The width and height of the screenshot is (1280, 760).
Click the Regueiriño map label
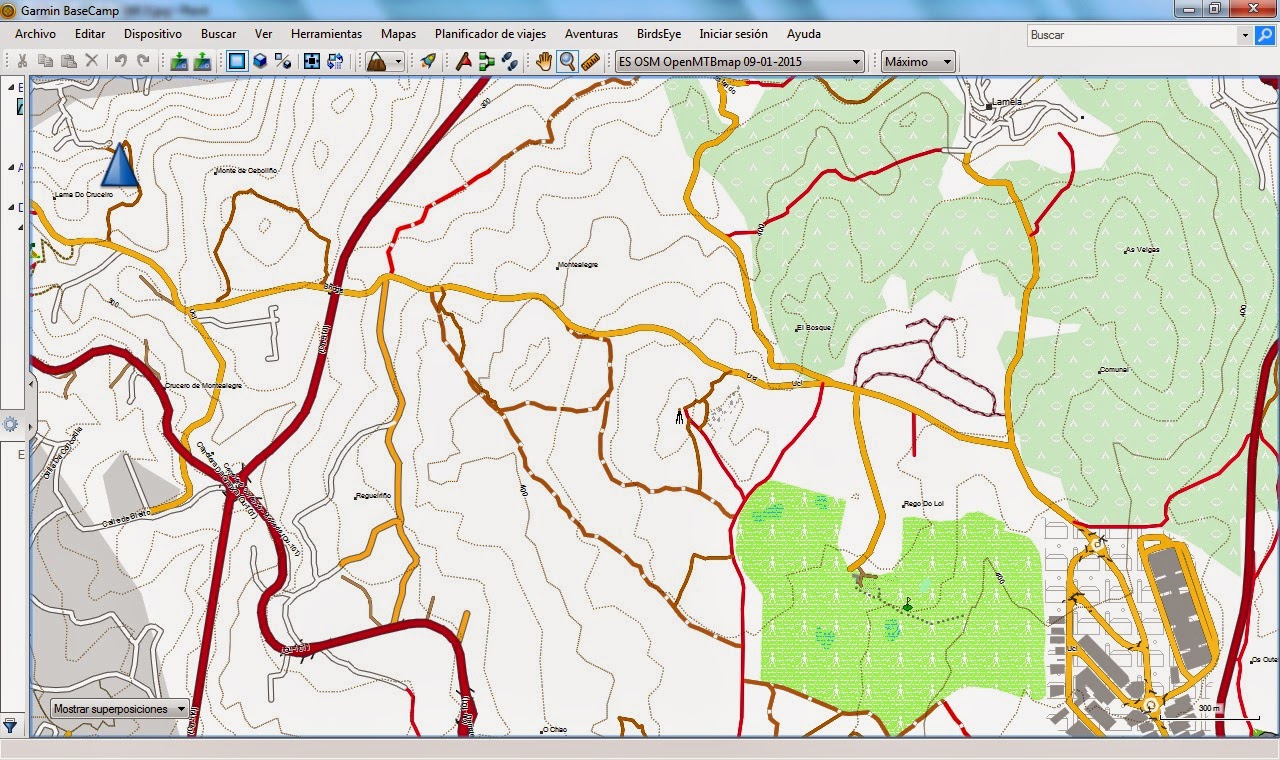tap(373, 496)
